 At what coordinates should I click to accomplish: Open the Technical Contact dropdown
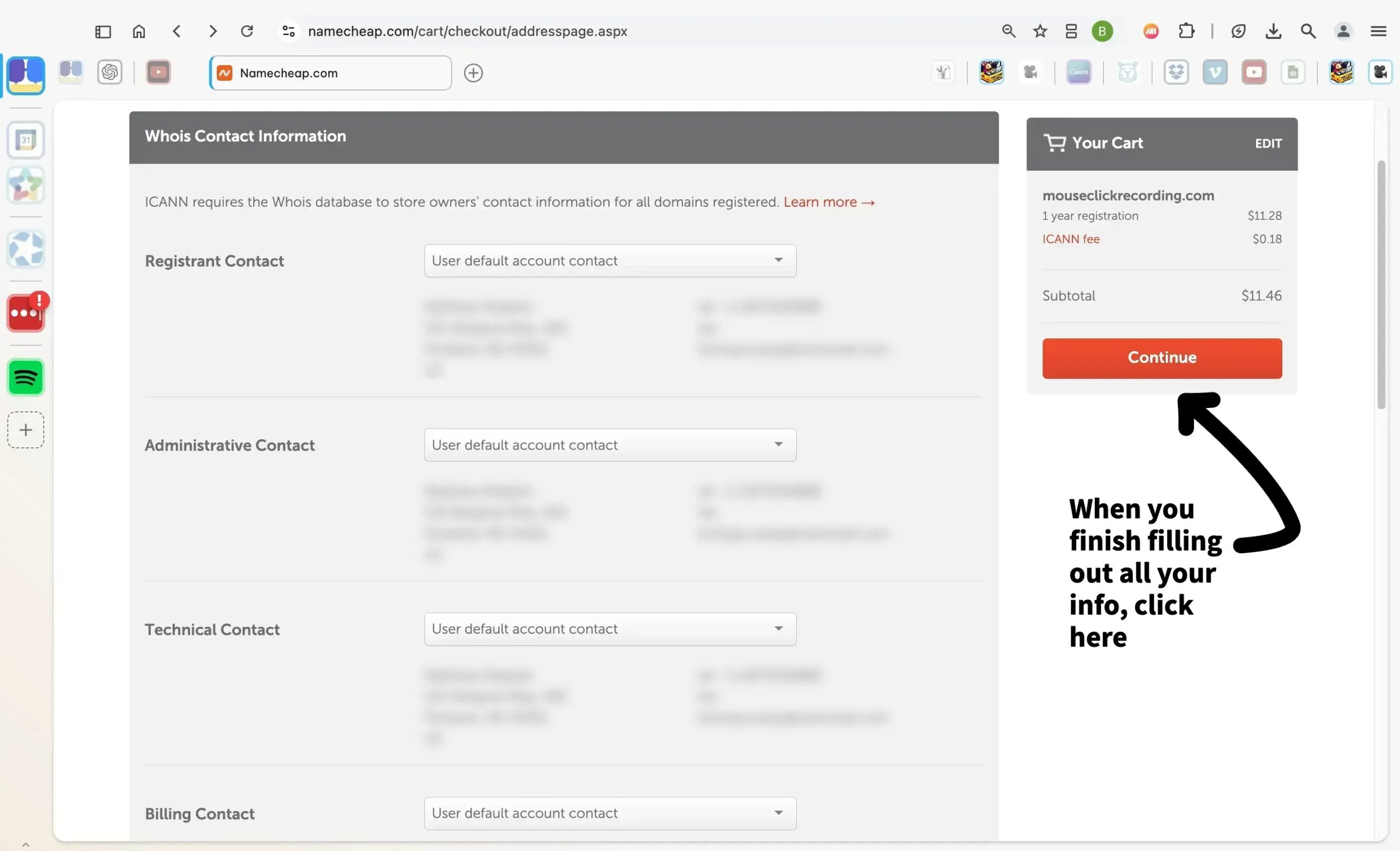(x=610, y=629)
